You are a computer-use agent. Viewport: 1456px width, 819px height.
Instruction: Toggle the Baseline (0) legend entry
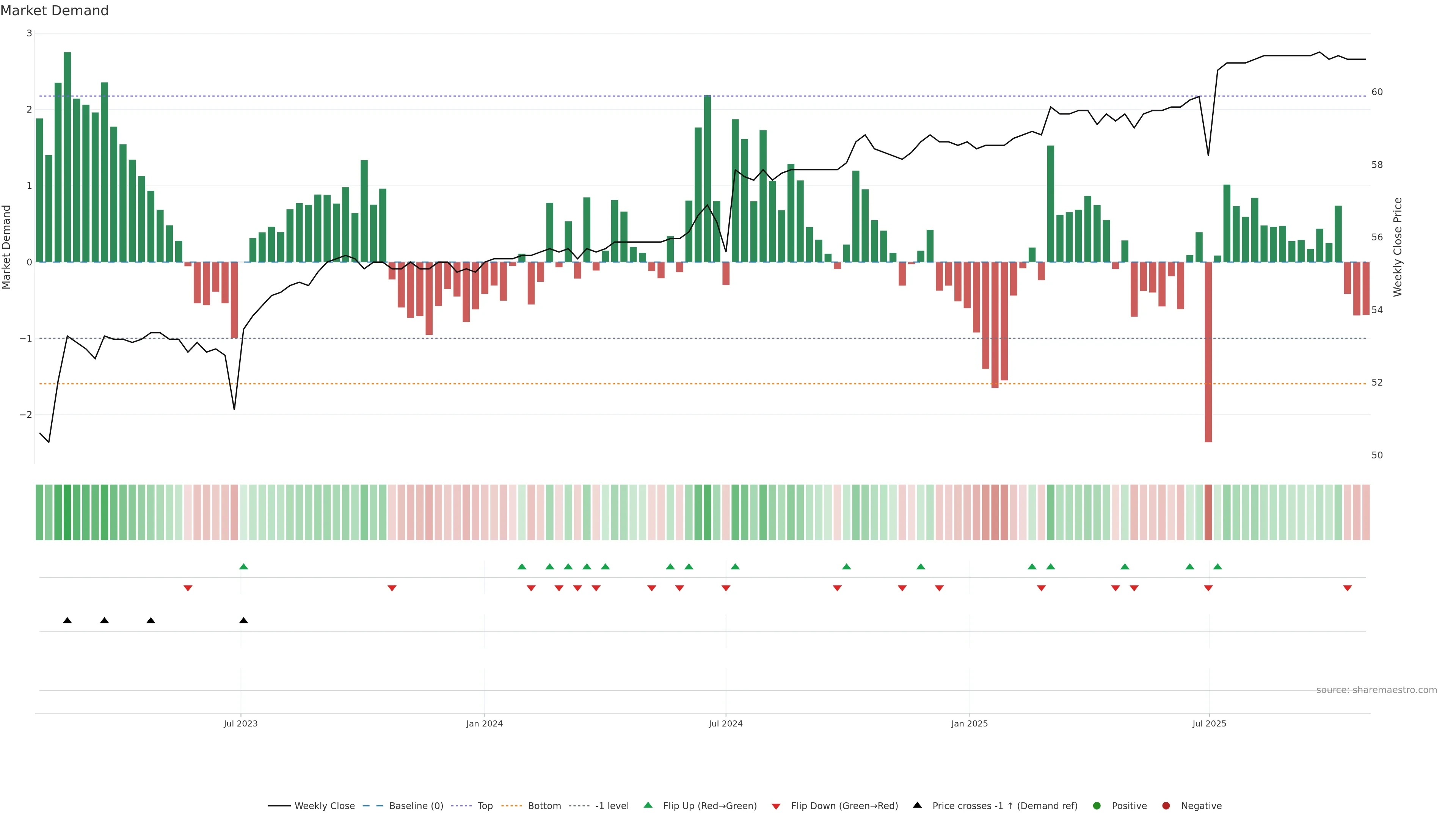click(x=416, y=806)
